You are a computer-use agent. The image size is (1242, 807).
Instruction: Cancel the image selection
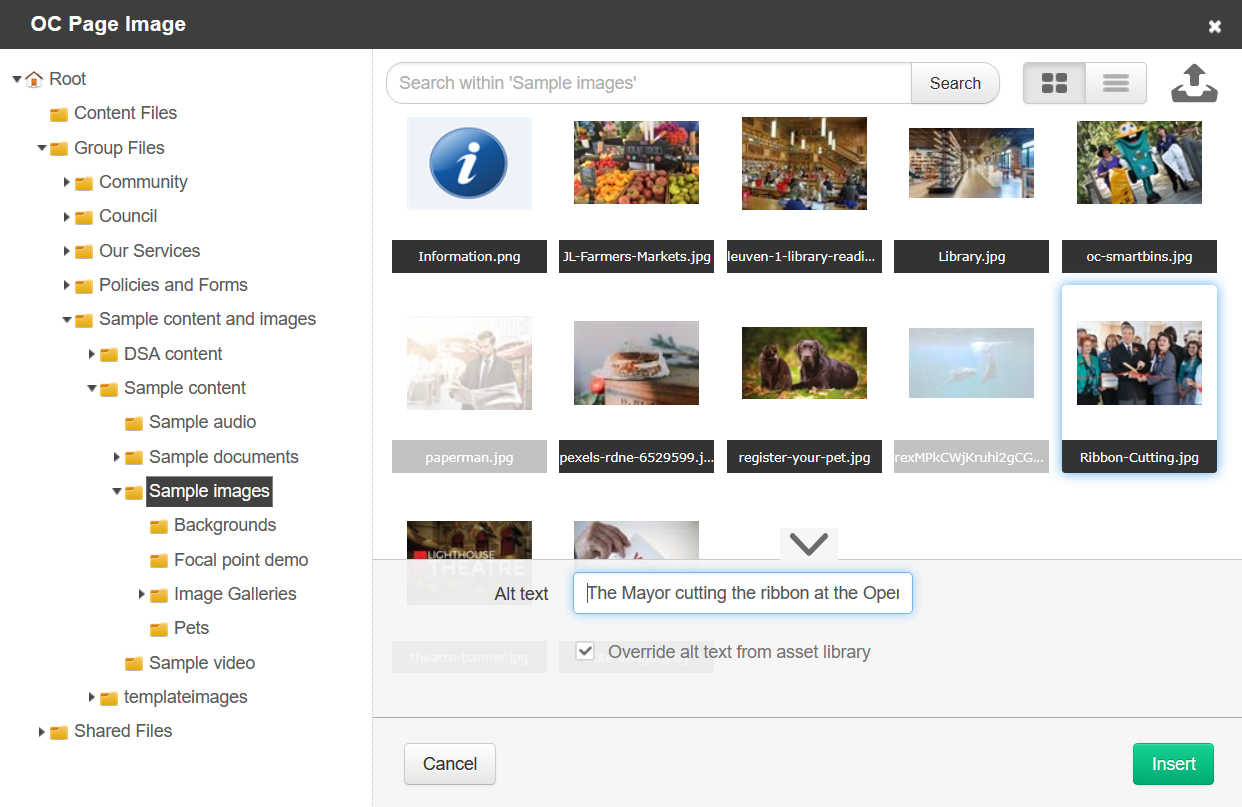point(449,763)
